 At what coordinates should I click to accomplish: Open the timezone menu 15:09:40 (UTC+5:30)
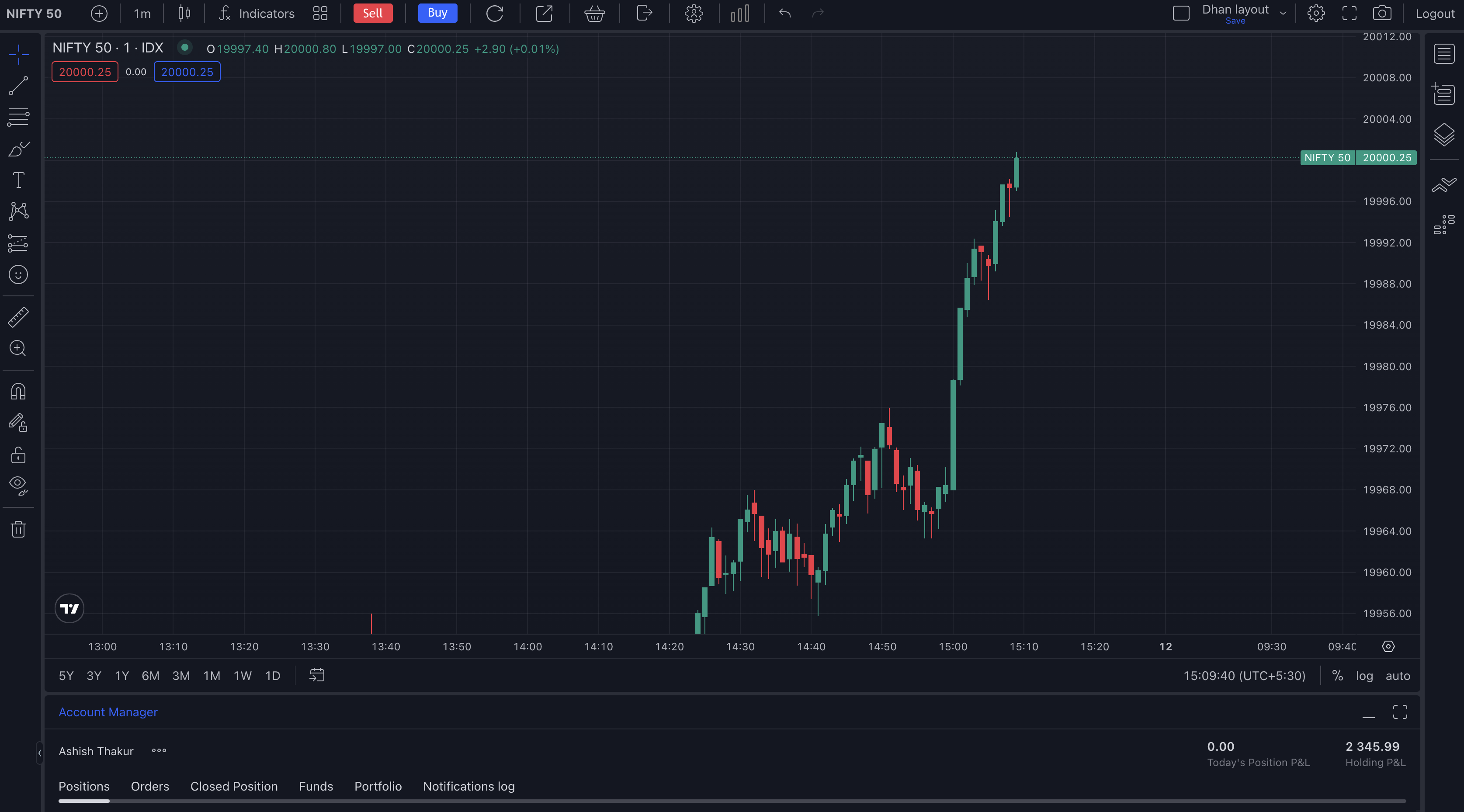pyautogui.click(x=1244, y=676)
